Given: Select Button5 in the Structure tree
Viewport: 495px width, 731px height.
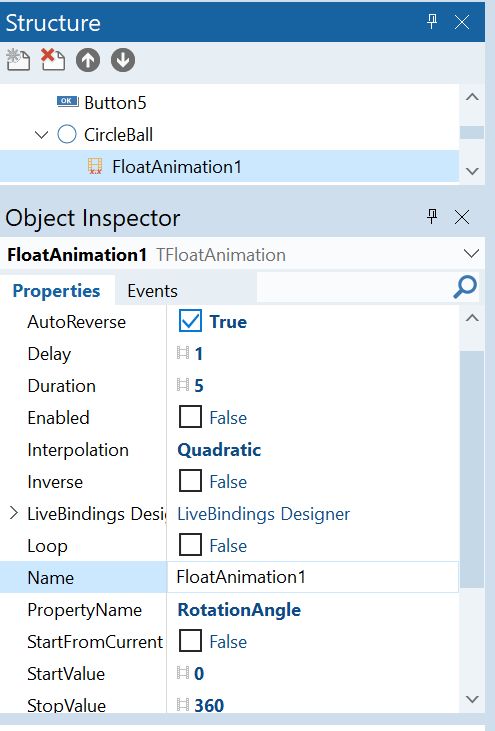Looking at the screenshot, I should pyautogui.click(x=115, y=103).
